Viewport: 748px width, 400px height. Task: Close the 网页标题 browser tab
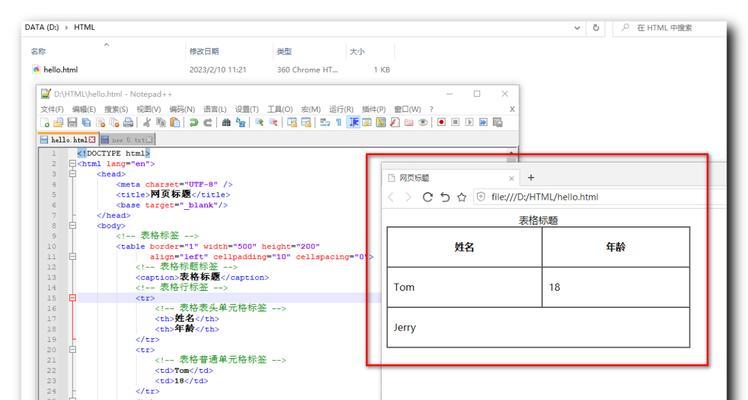point(511,178)
